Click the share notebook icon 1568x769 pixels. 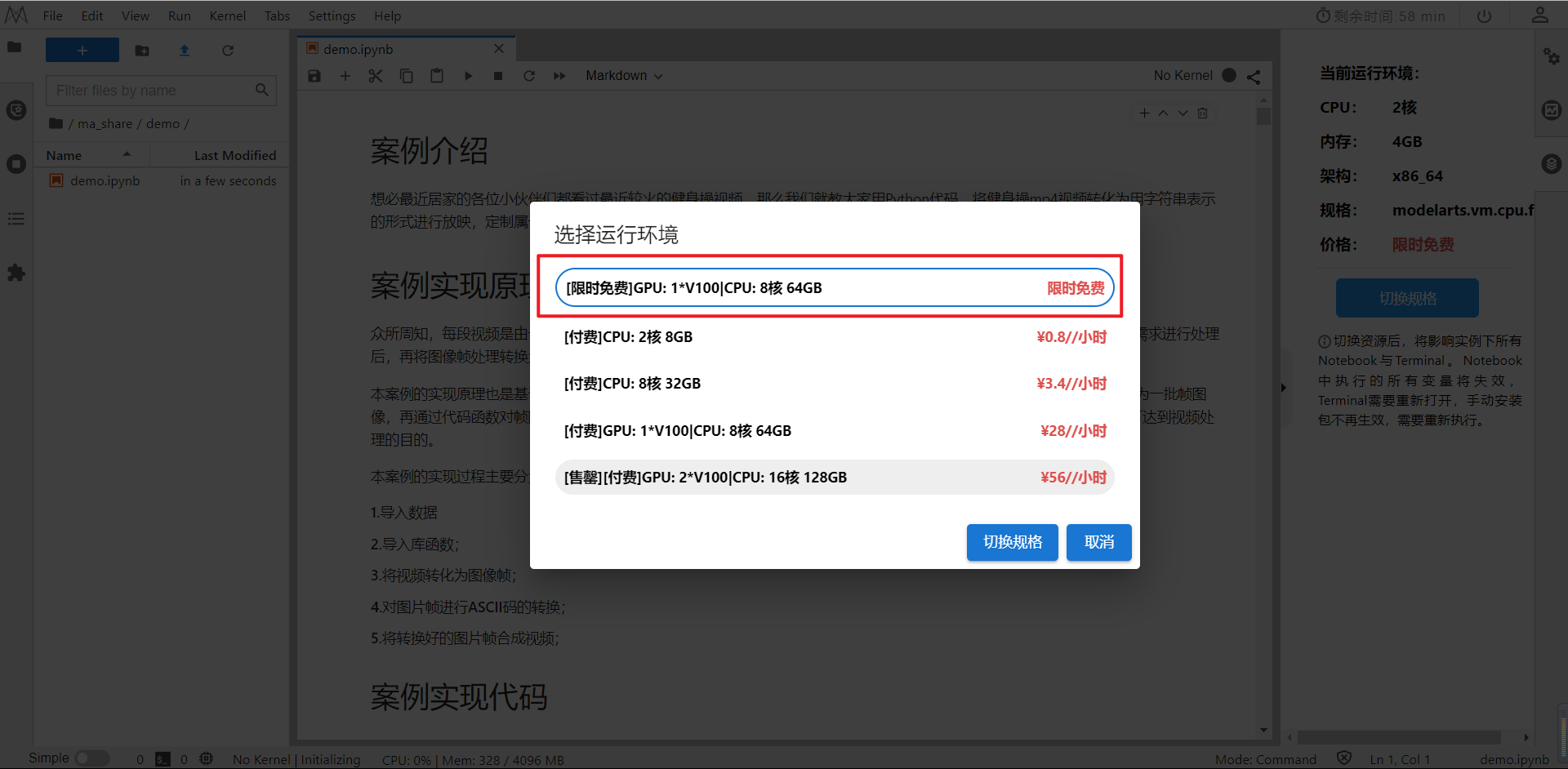point(1254,77)
